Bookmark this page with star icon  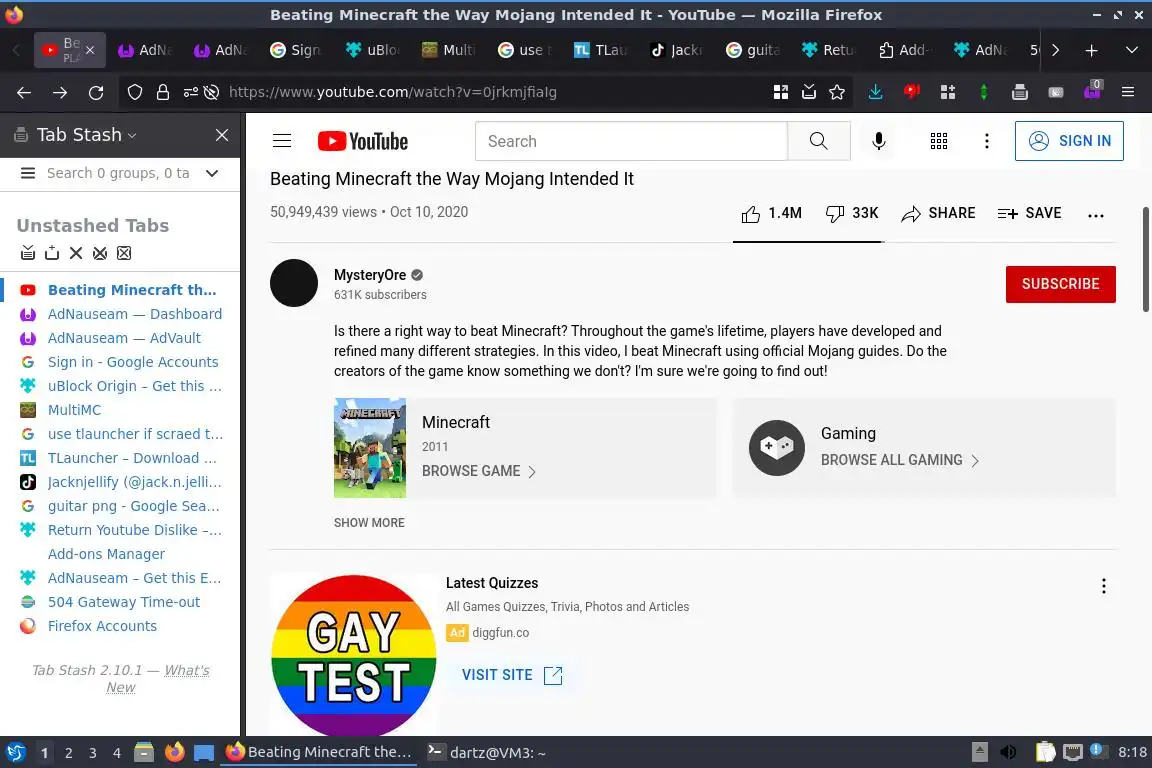point(837,93)
